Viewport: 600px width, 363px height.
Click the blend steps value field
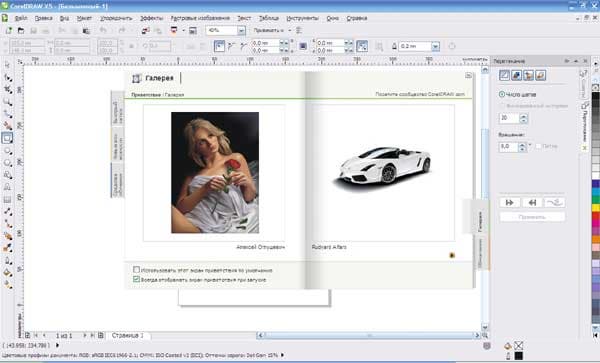[x=509, y=118]
